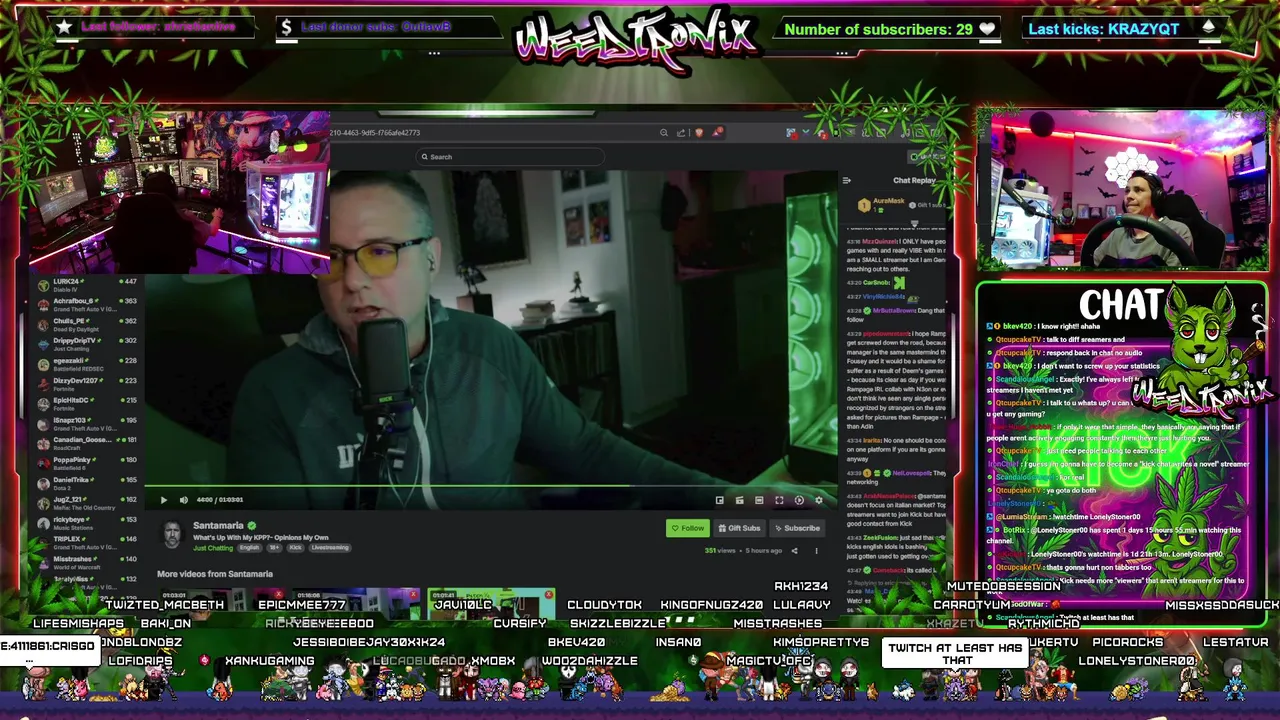Open DrippyDripTV channel in sidebar

[x=86, y=344]
